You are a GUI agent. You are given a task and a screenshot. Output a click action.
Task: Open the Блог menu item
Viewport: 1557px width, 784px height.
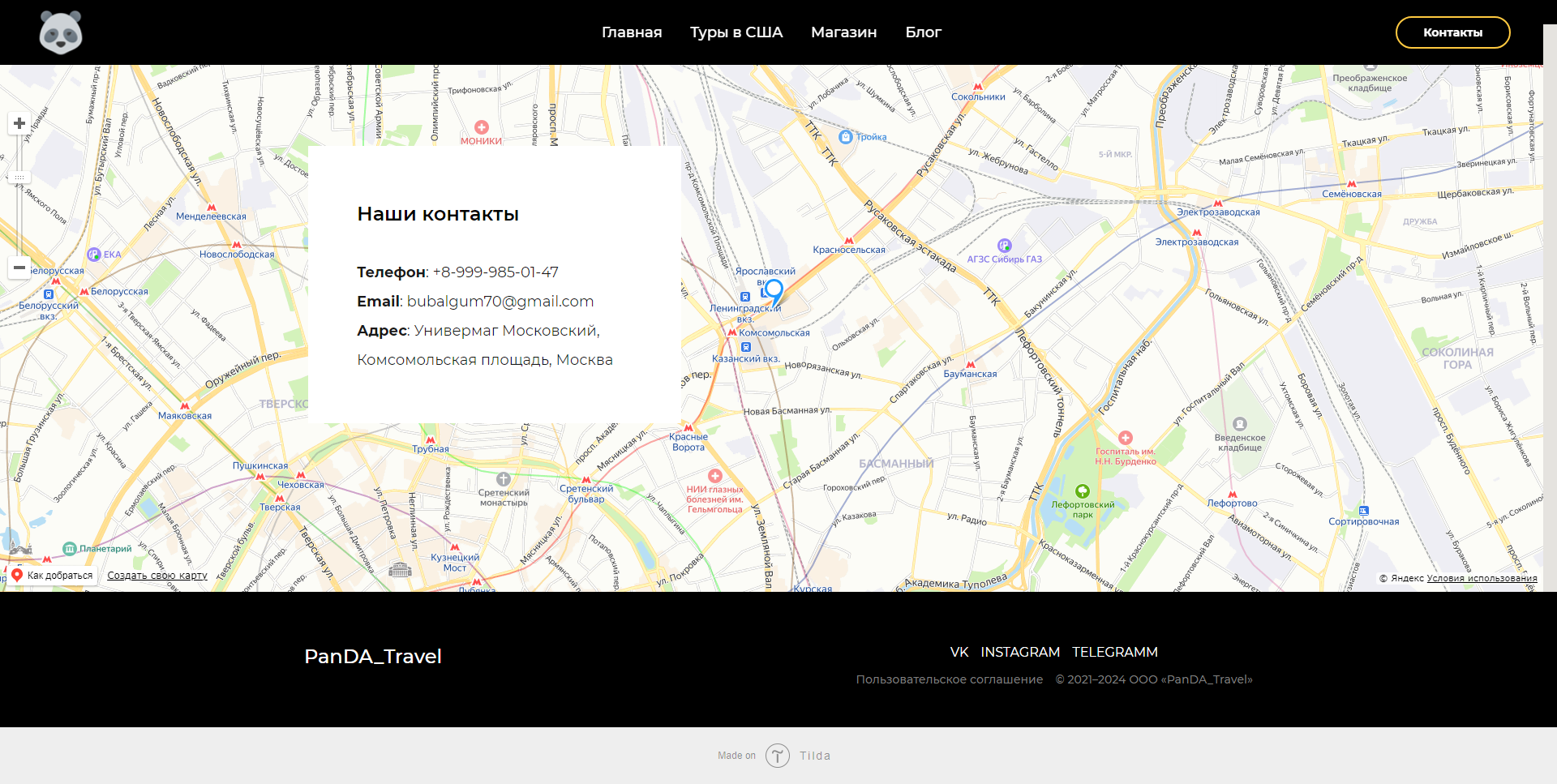[x=924, y=32]
